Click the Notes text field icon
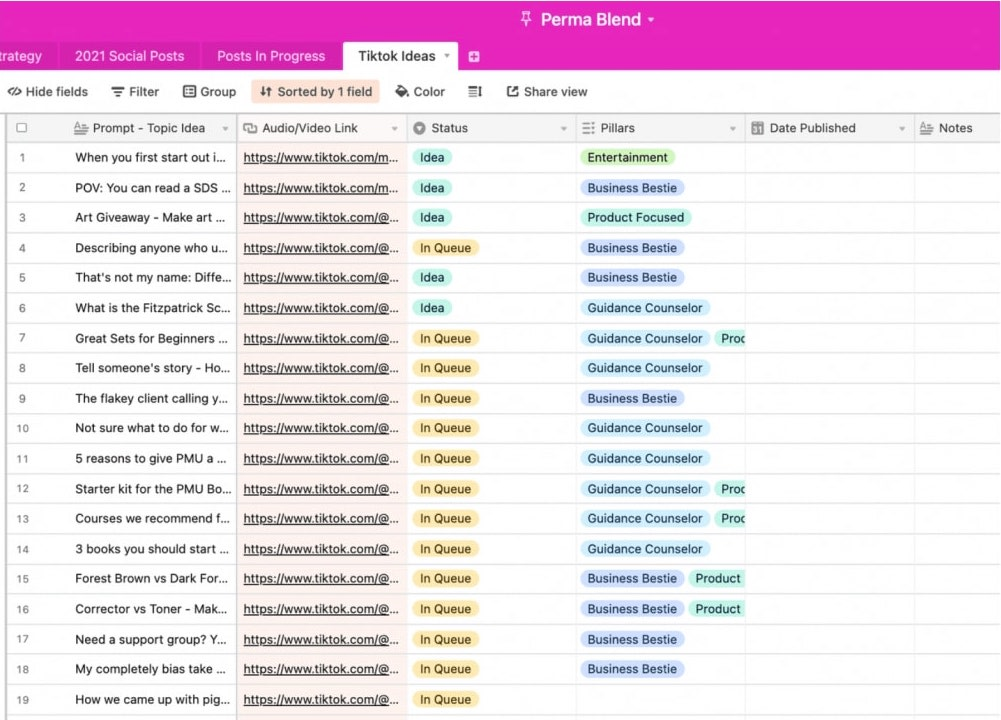Image resolution: width=1001 pixels, height=720 pixels. (926, 128)
